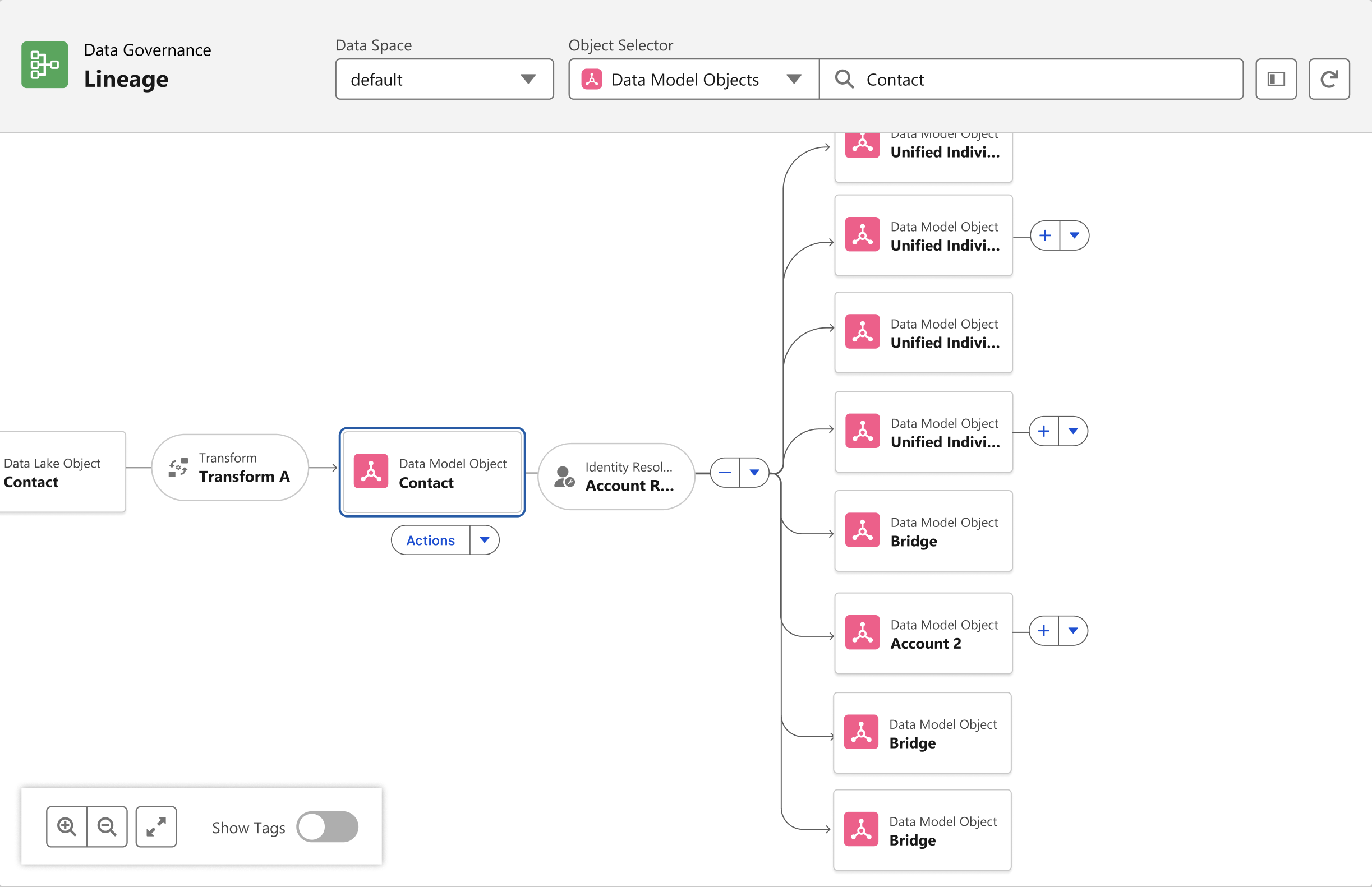
Task: Click the green Data Governance Lineage icon
Action: pyautogui.click(x=44, y=64)
